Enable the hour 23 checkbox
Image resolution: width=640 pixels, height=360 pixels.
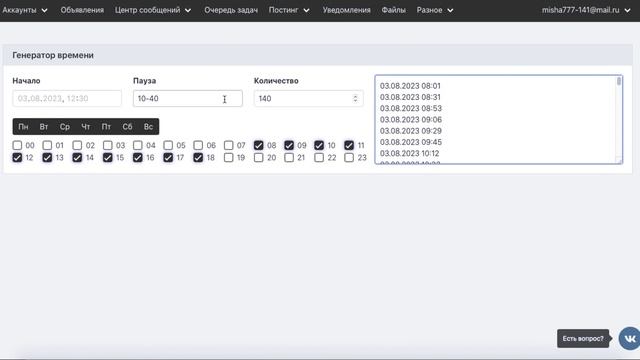[349, 158]
